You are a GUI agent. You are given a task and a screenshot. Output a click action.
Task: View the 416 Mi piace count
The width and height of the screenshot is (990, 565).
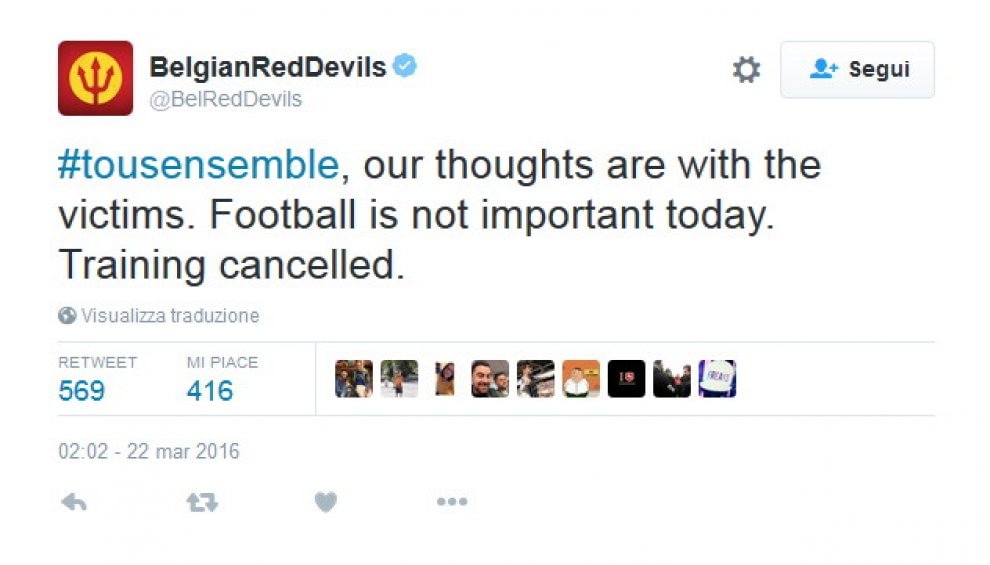[210, 391]
